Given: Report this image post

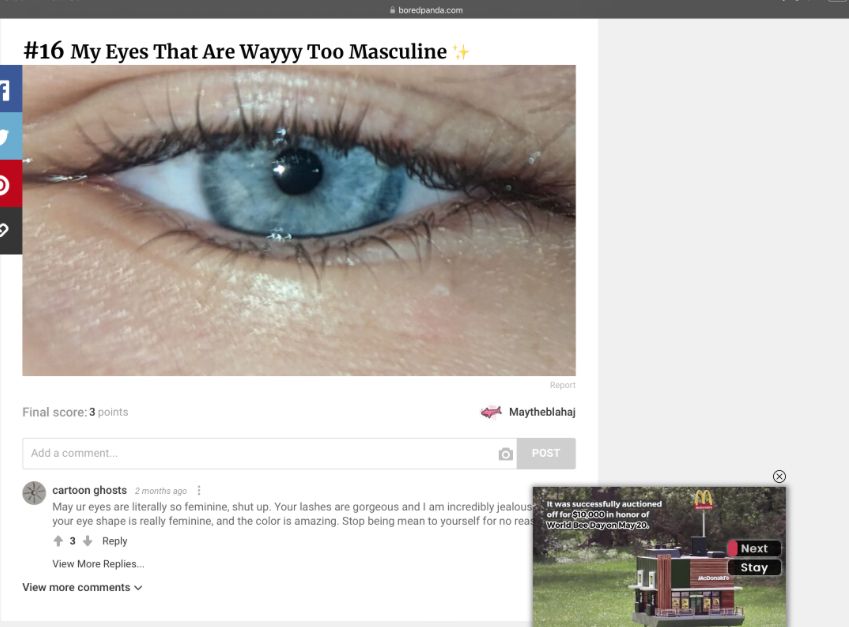Looking at the screenshot, I should pos(563,385).
